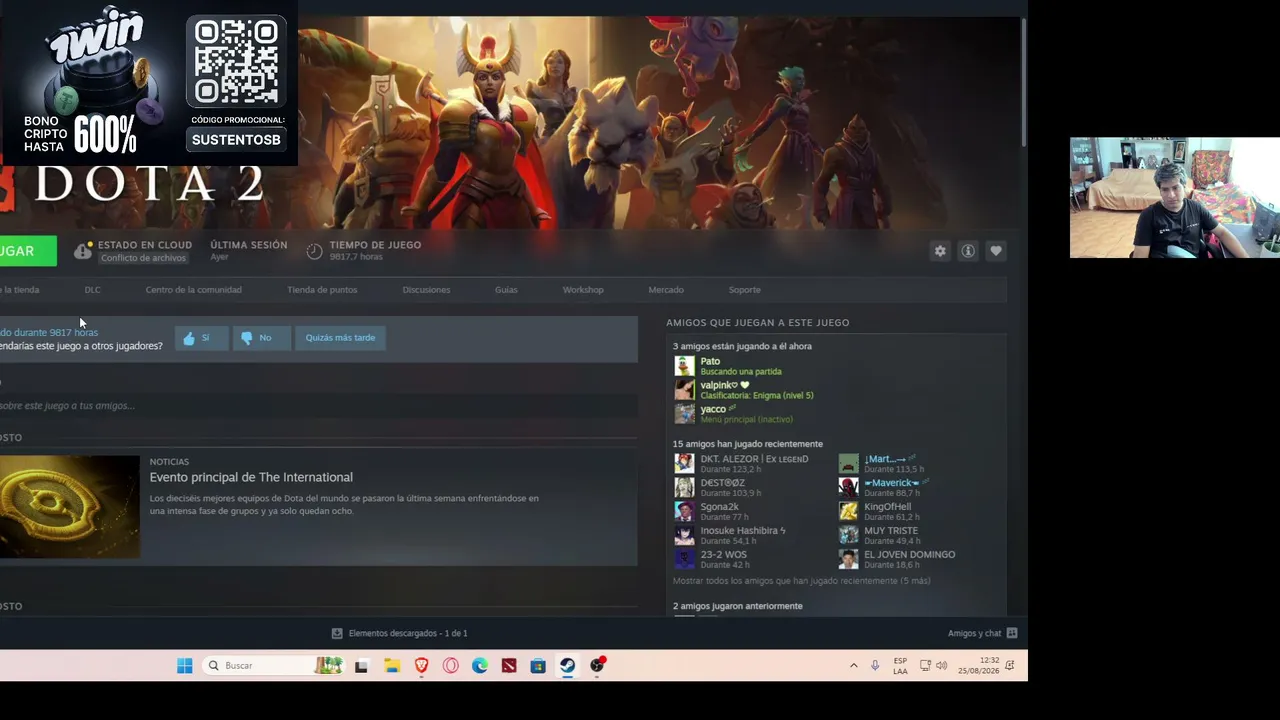The width and height of the screenshot is (1280, 720).
Task: Open the notification center icon
Action: (x=1010, y=666)
